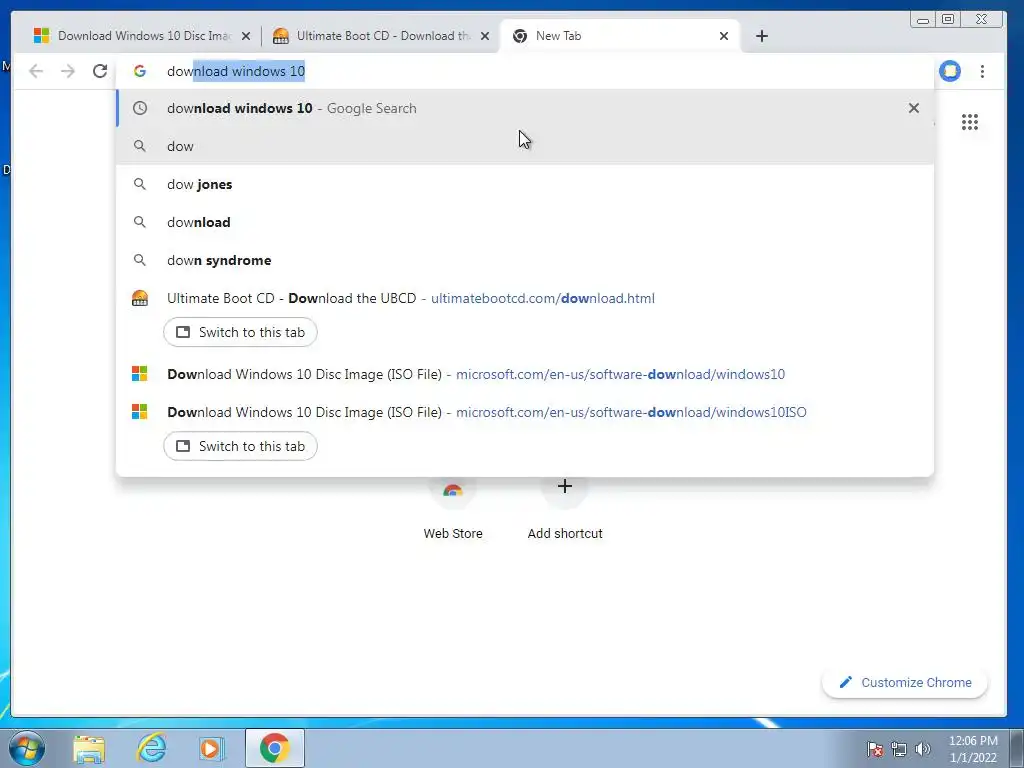This screenshot has width=1024, height=768.
Task: Close the New Tab tab
Action: coord(724,37)
